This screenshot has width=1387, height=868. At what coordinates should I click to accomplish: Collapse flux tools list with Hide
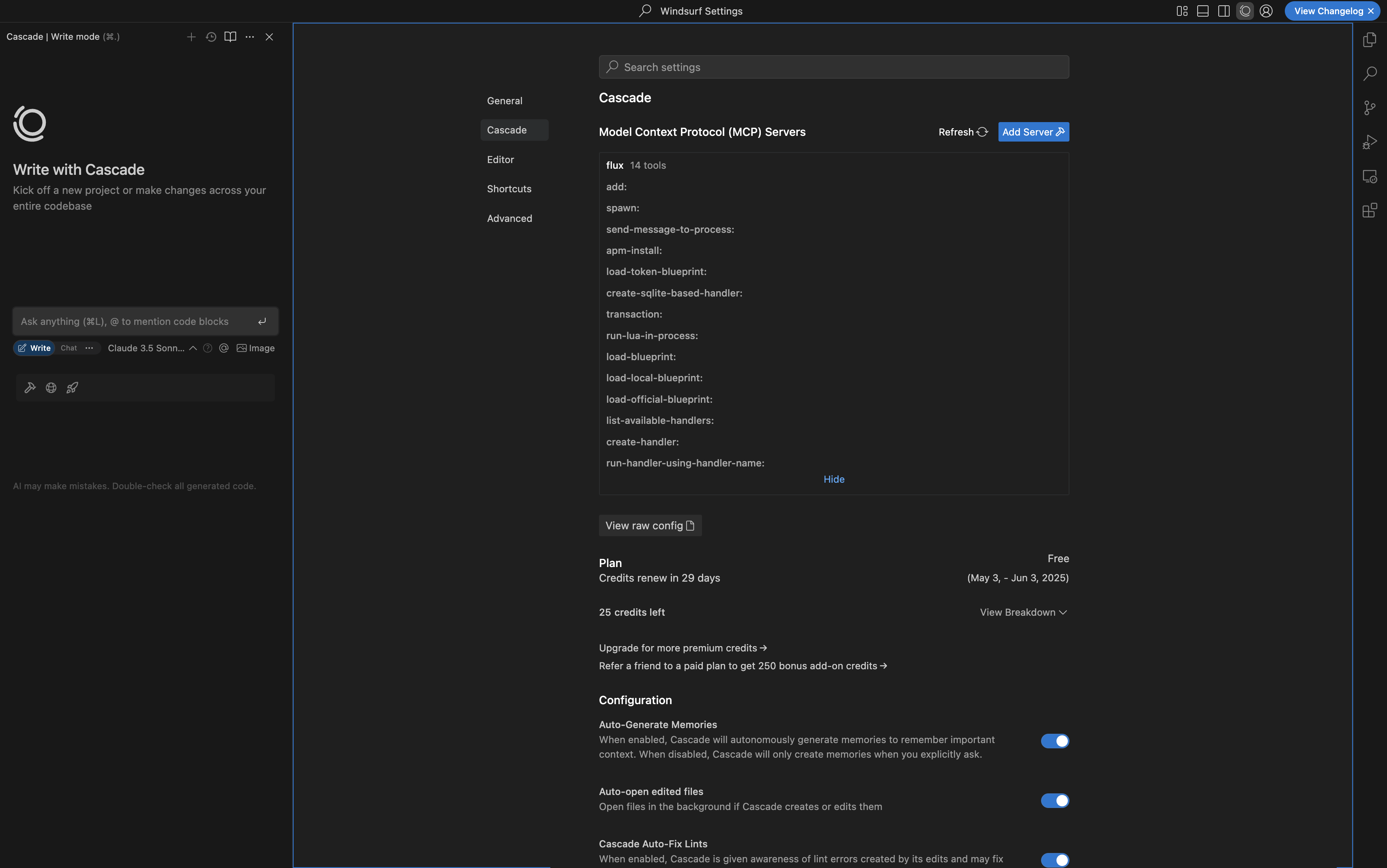point(833,479)
